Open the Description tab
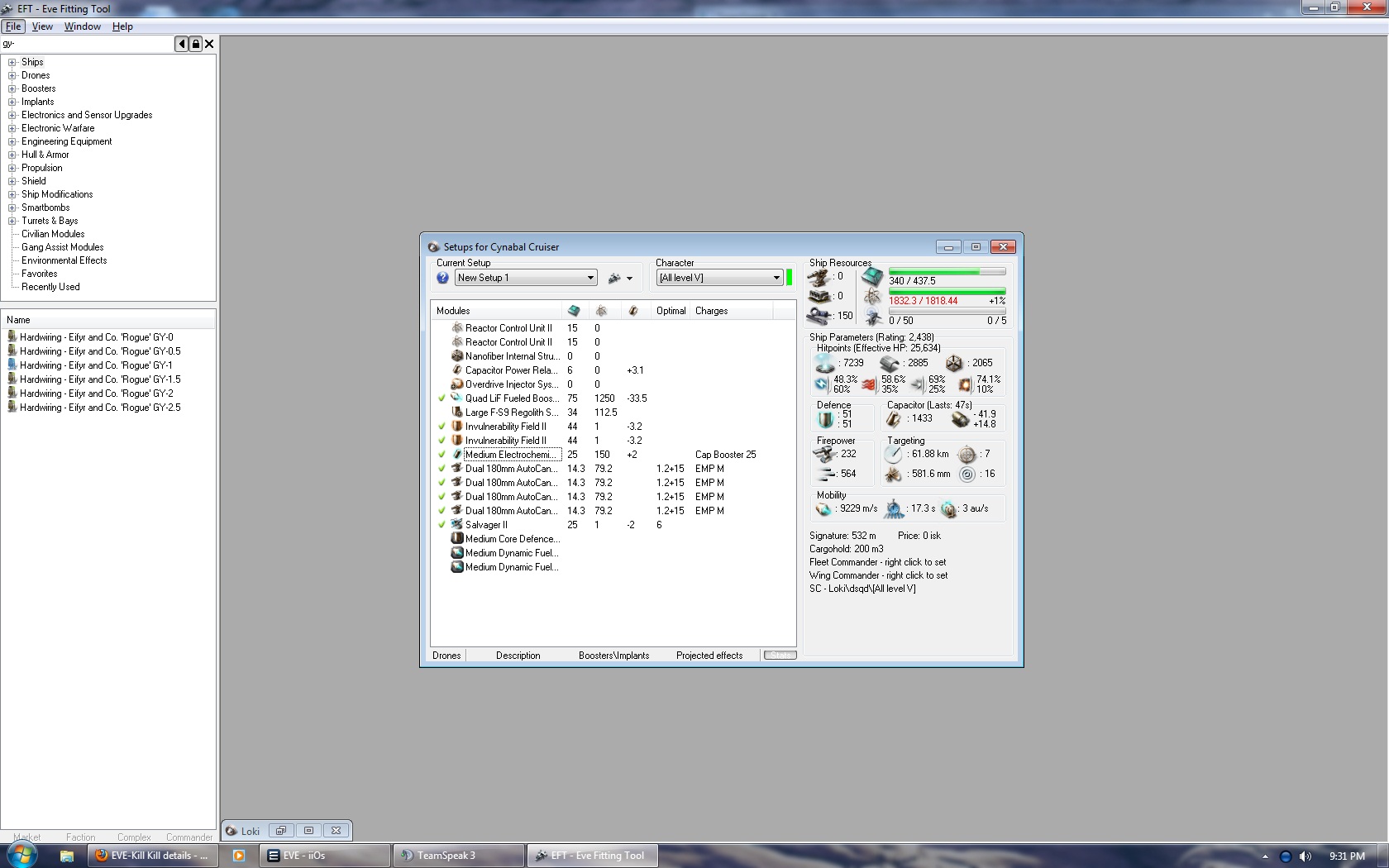This screenshot has height=868, width=1389. (518, 656)
